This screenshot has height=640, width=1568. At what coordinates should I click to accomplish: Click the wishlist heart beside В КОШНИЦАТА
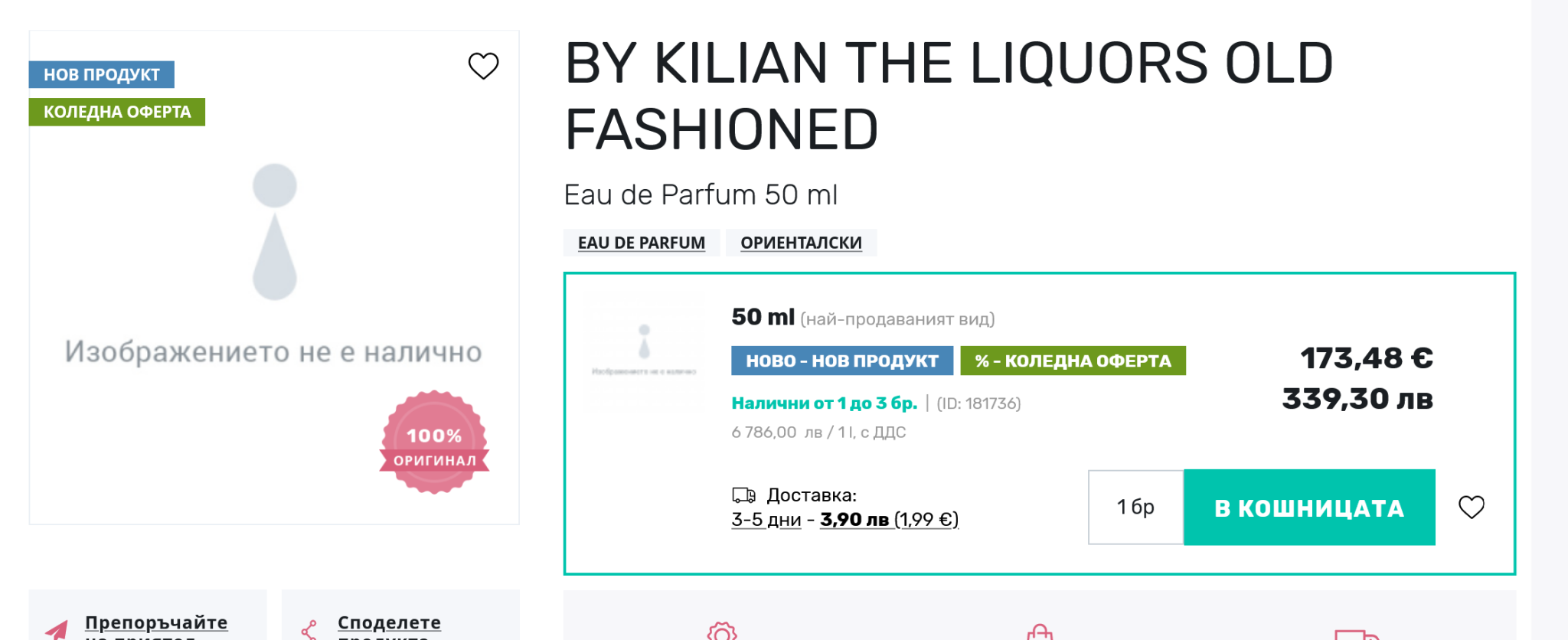[x=1471, y=507]
